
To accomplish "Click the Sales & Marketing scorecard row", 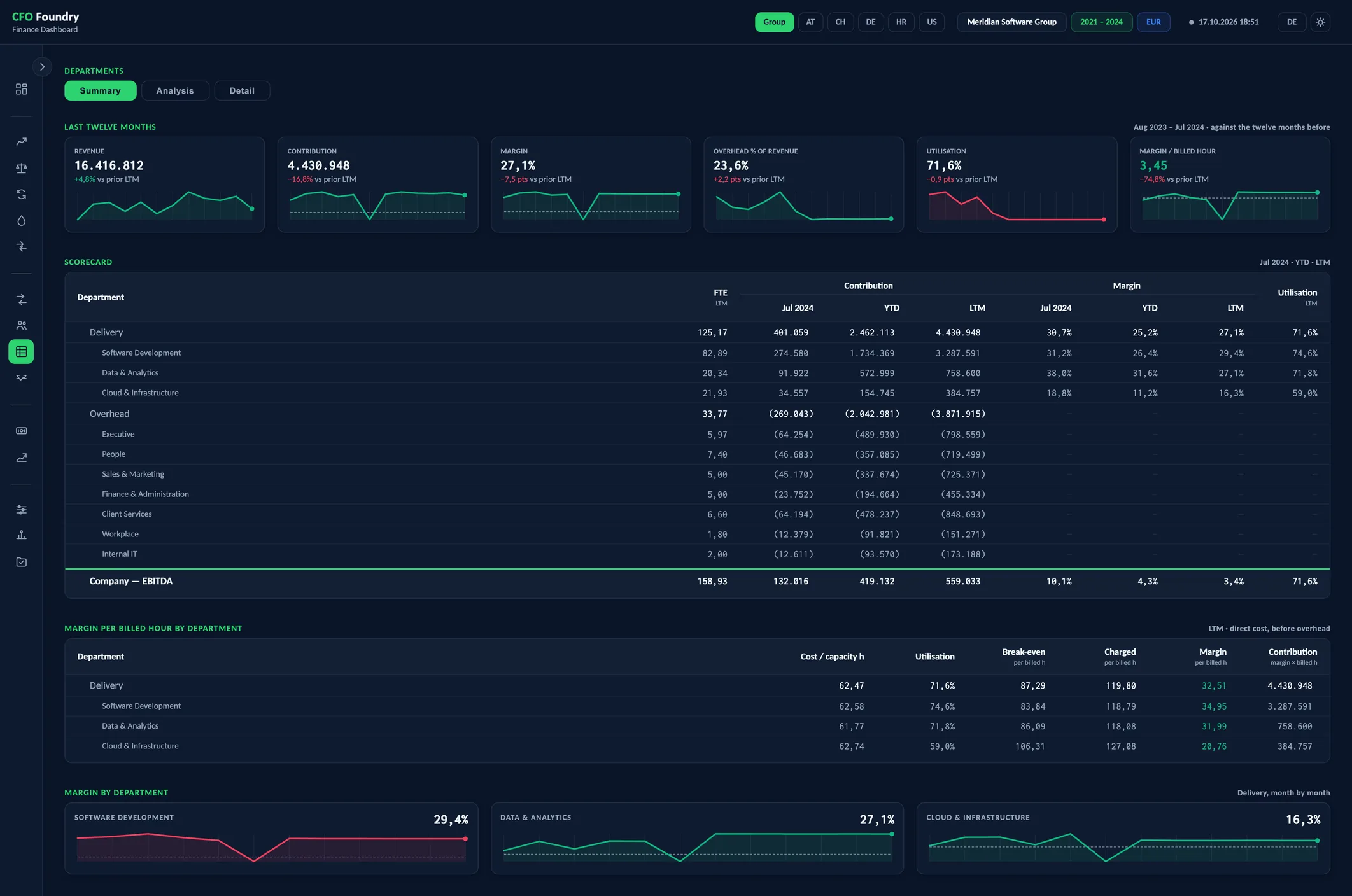I will point(697,474).
